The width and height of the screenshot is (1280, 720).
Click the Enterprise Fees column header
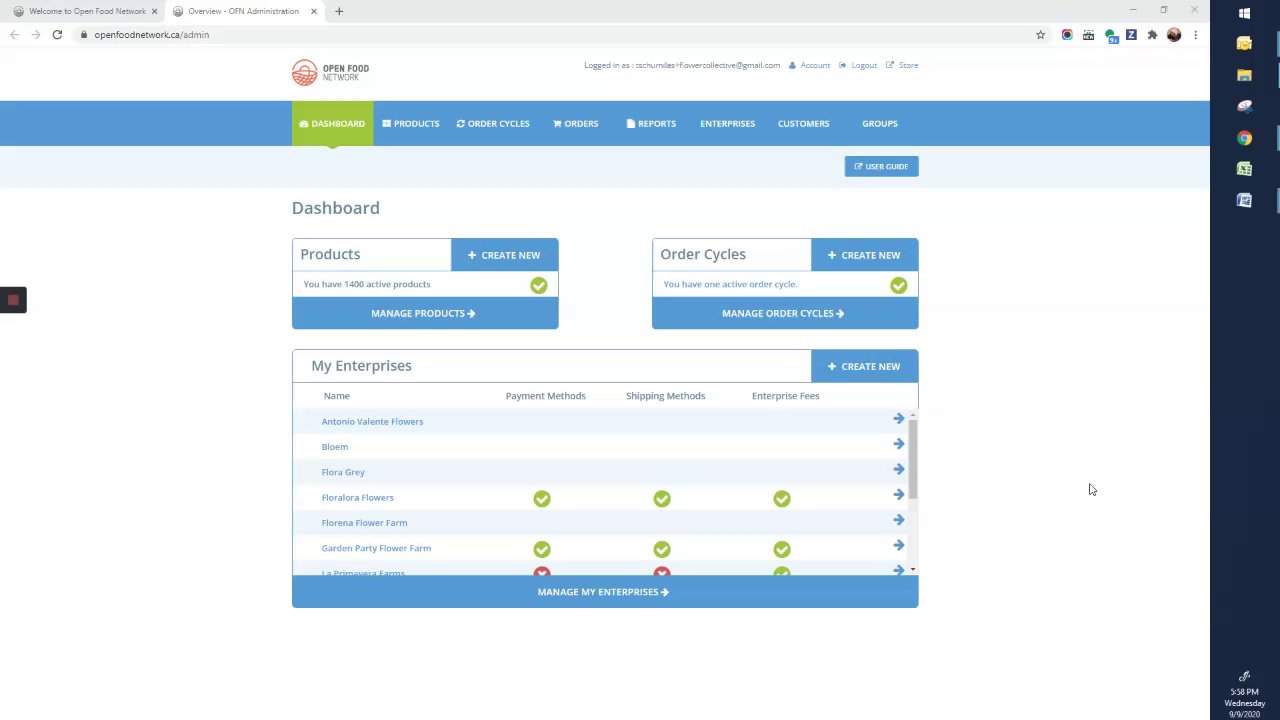point(785,396)
